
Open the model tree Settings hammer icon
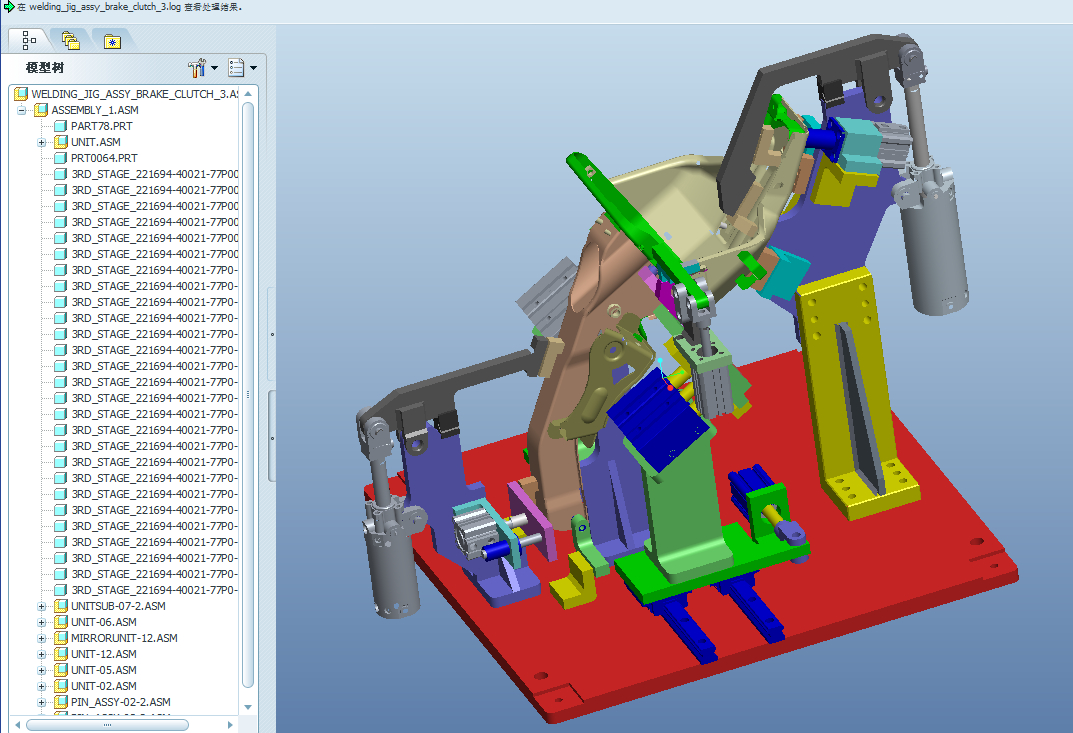click(x=196, y=68)
